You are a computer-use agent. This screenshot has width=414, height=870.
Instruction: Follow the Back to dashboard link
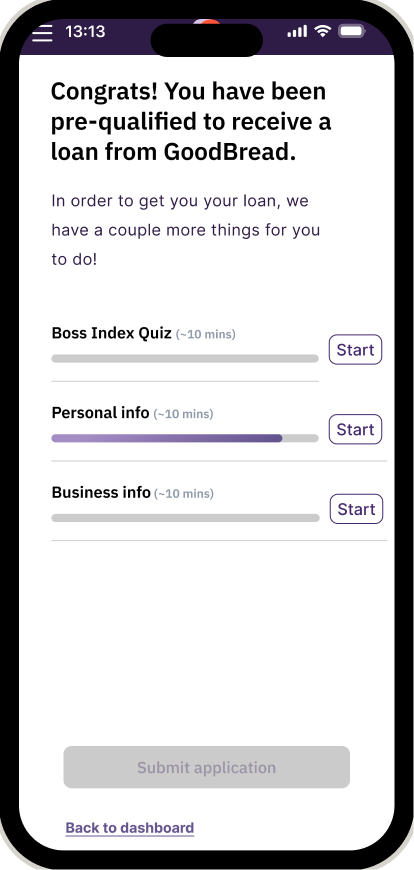130,828
